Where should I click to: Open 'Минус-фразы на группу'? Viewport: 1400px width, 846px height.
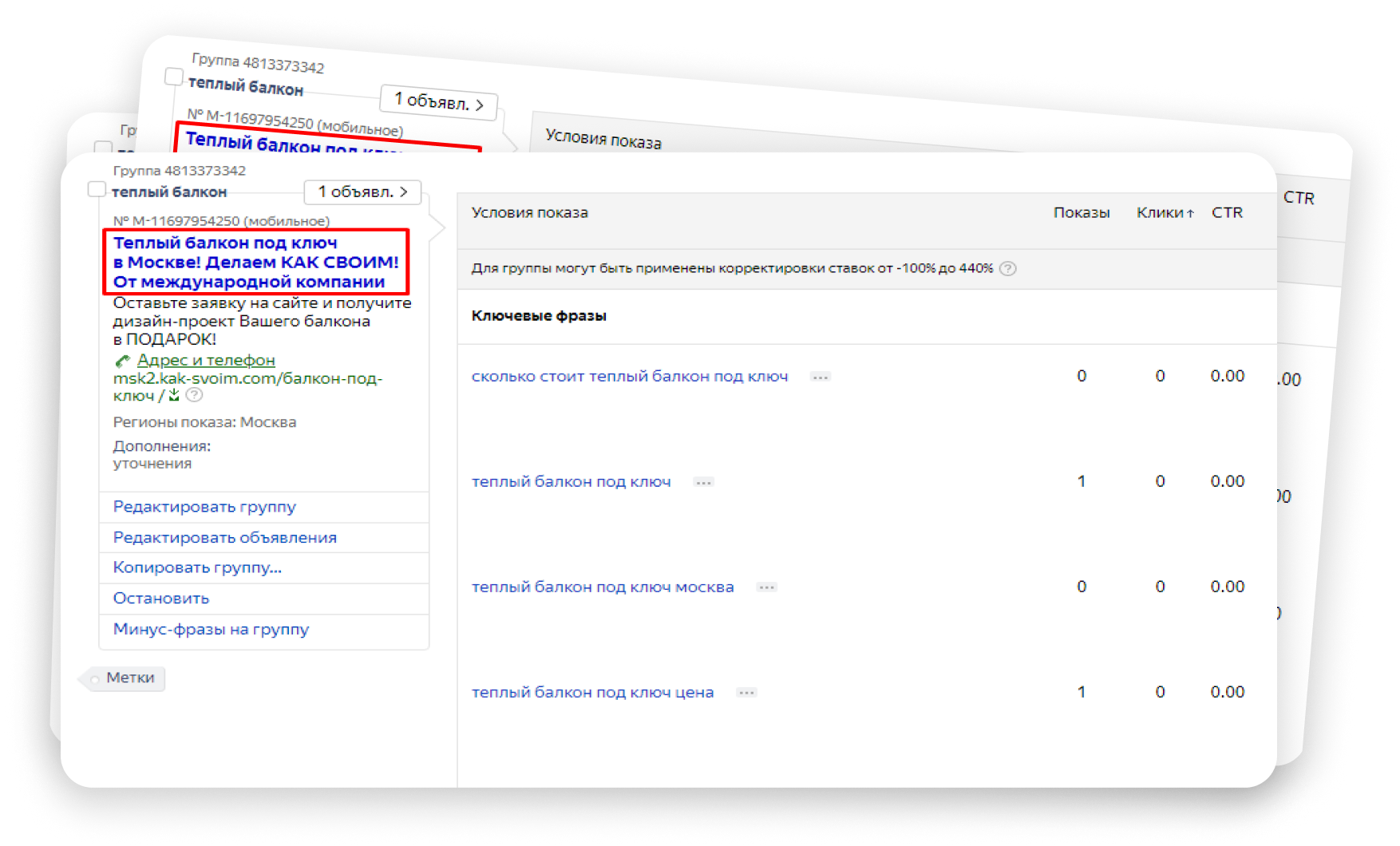[x=211, y=629]
